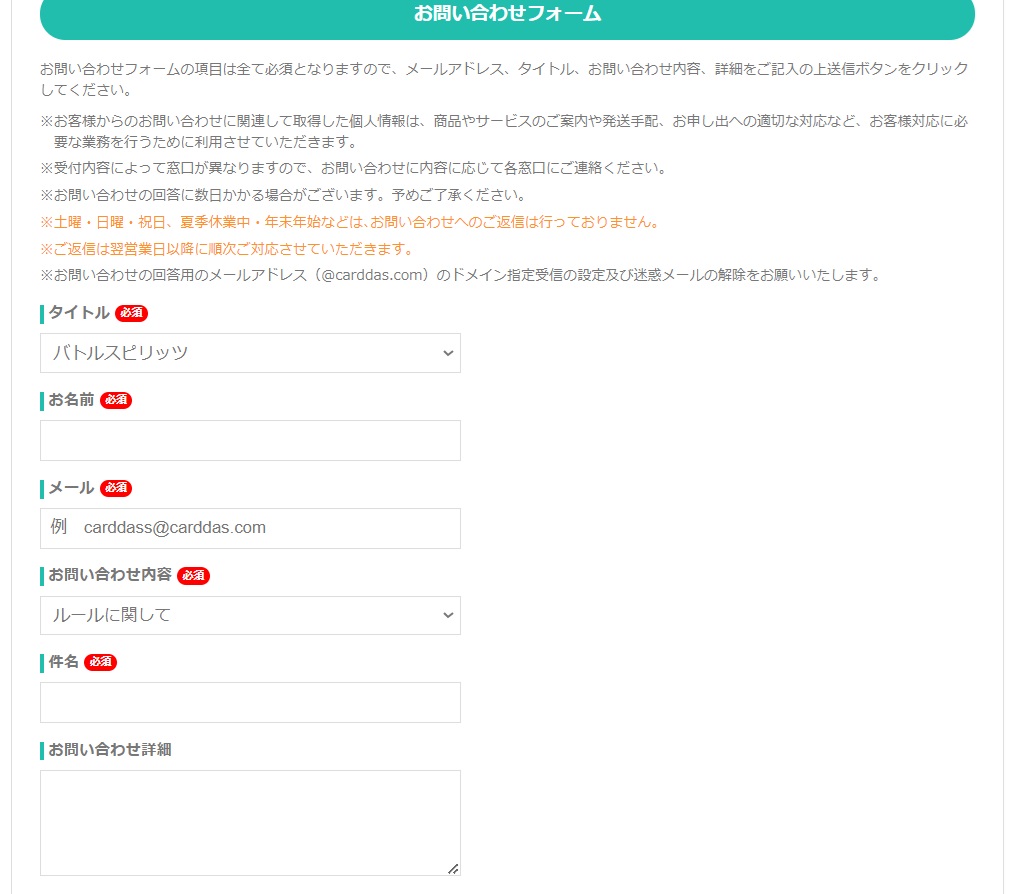The height and width of the screenshot is (894, 1011).
Task: Click the orange notice about 翌営業日以降
Action: 227,248
